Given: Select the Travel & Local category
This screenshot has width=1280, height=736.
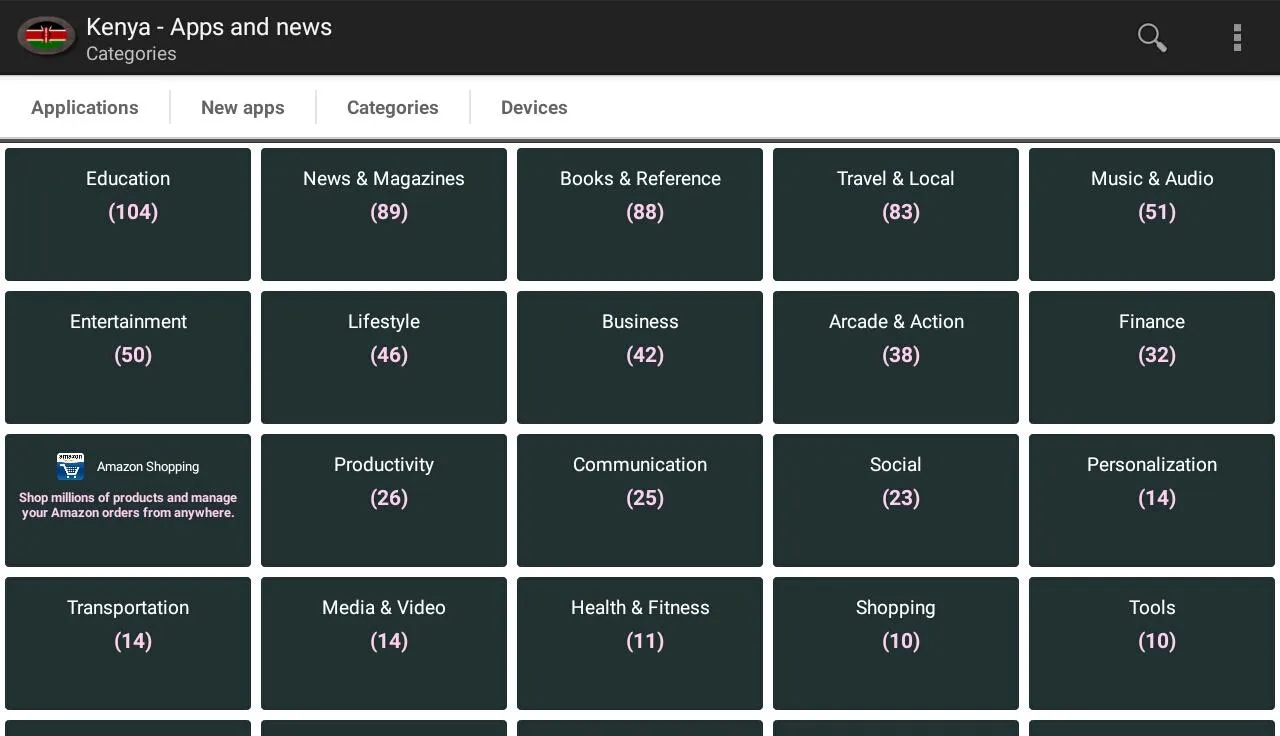Looking at the screenshot, I should 896,214.
